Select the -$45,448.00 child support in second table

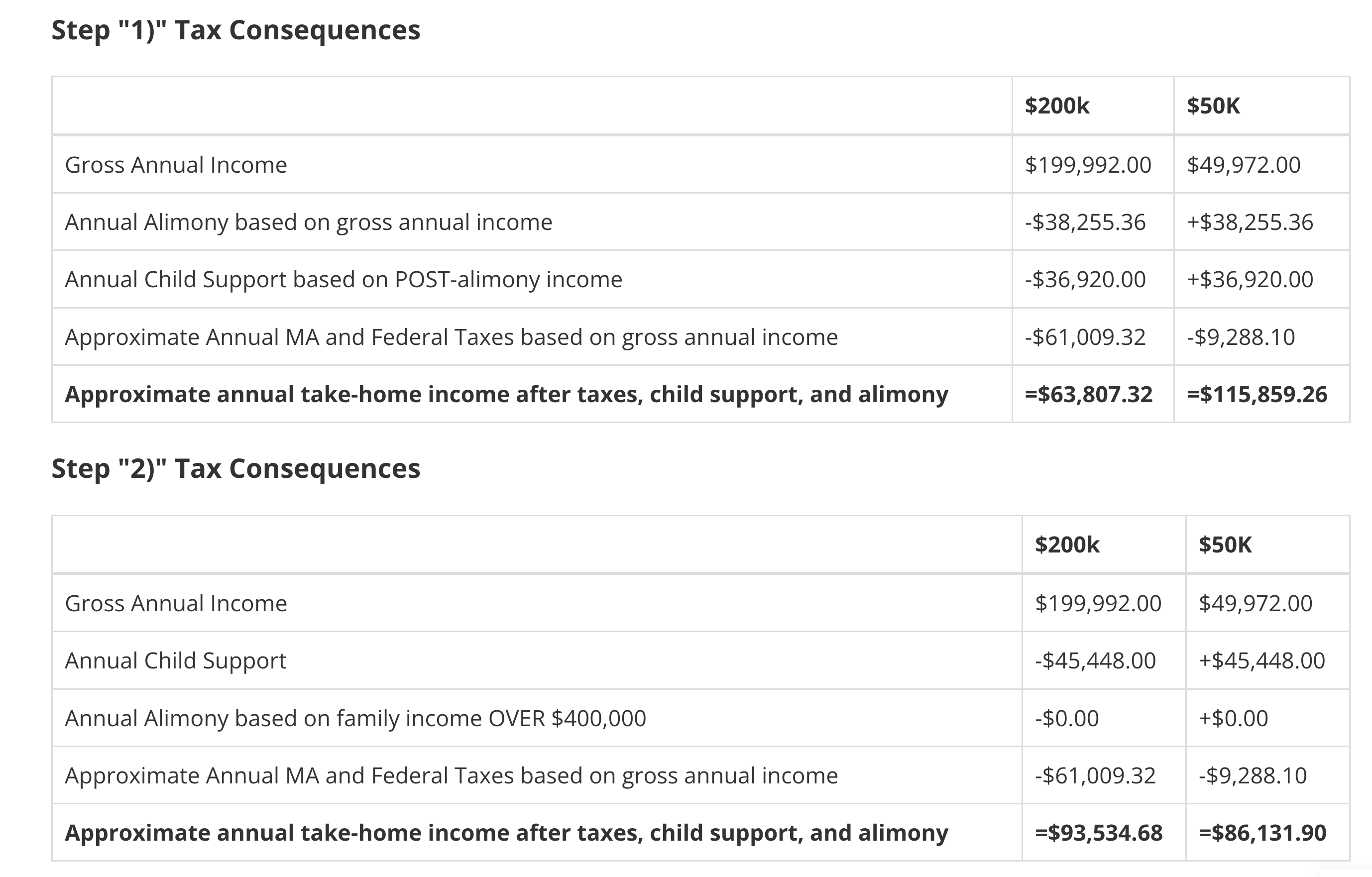pos(1095,660)
